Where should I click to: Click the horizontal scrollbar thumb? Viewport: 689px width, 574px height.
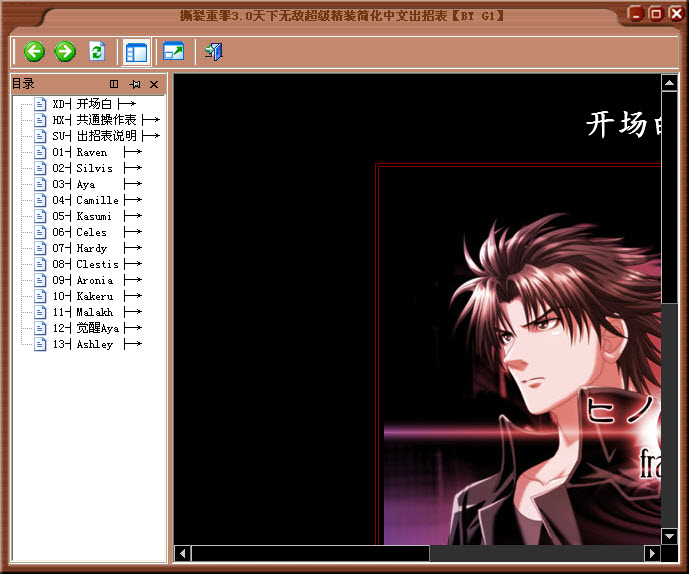pyautogui.click(x=310, y=553)
